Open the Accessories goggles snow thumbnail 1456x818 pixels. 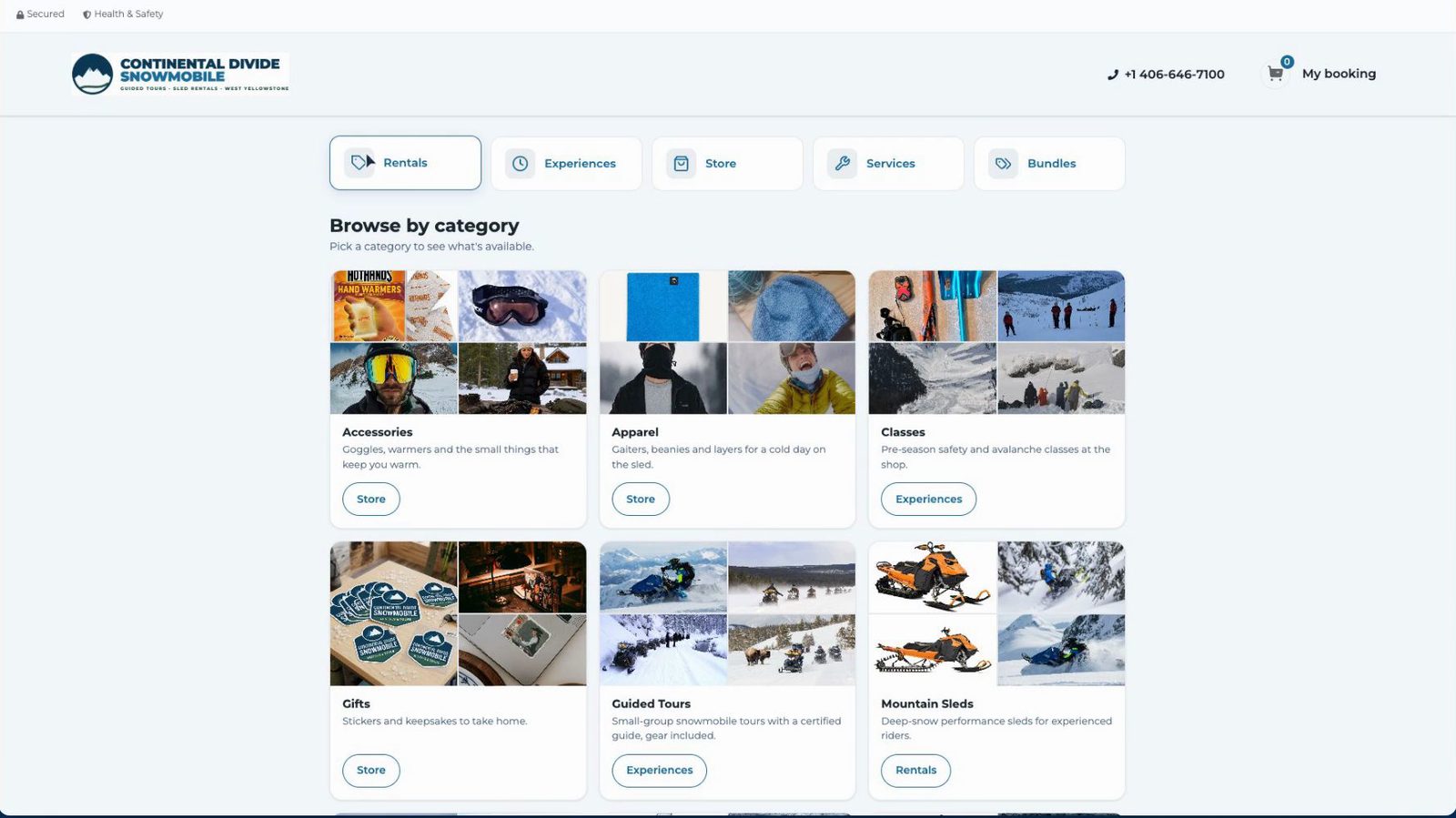coord(522,306)
